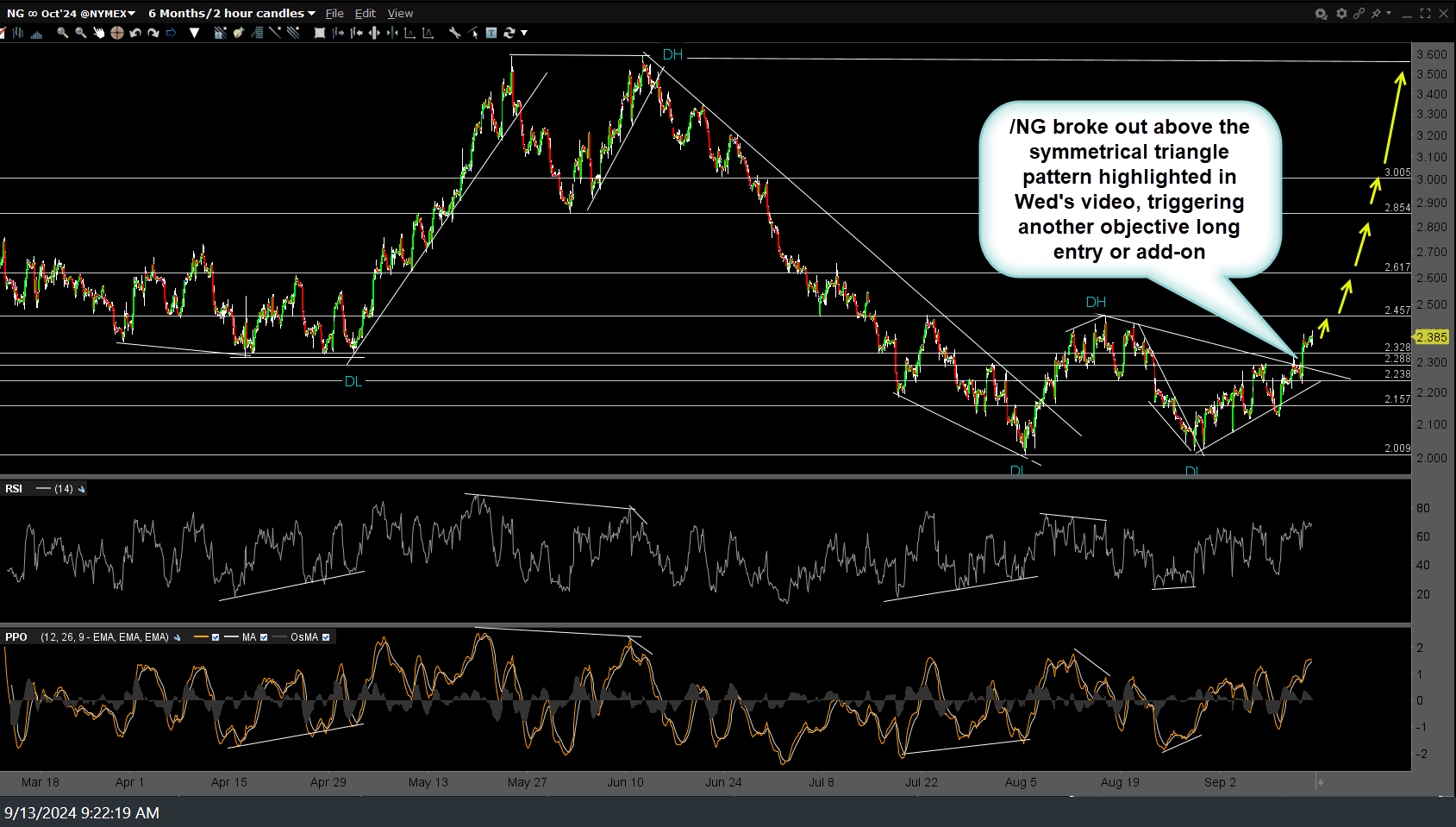
Task: Click the undo arrow in toolbar
Action: pyautogui.click(x=135, y=33)
